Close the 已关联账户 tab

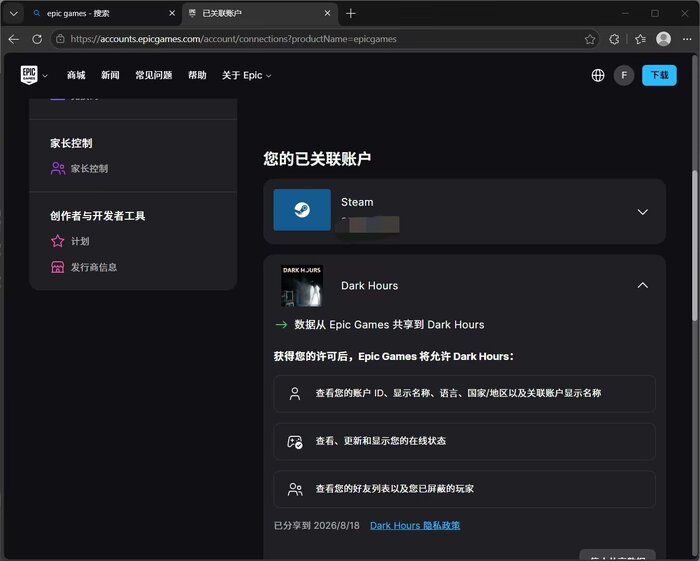[327, 13]
